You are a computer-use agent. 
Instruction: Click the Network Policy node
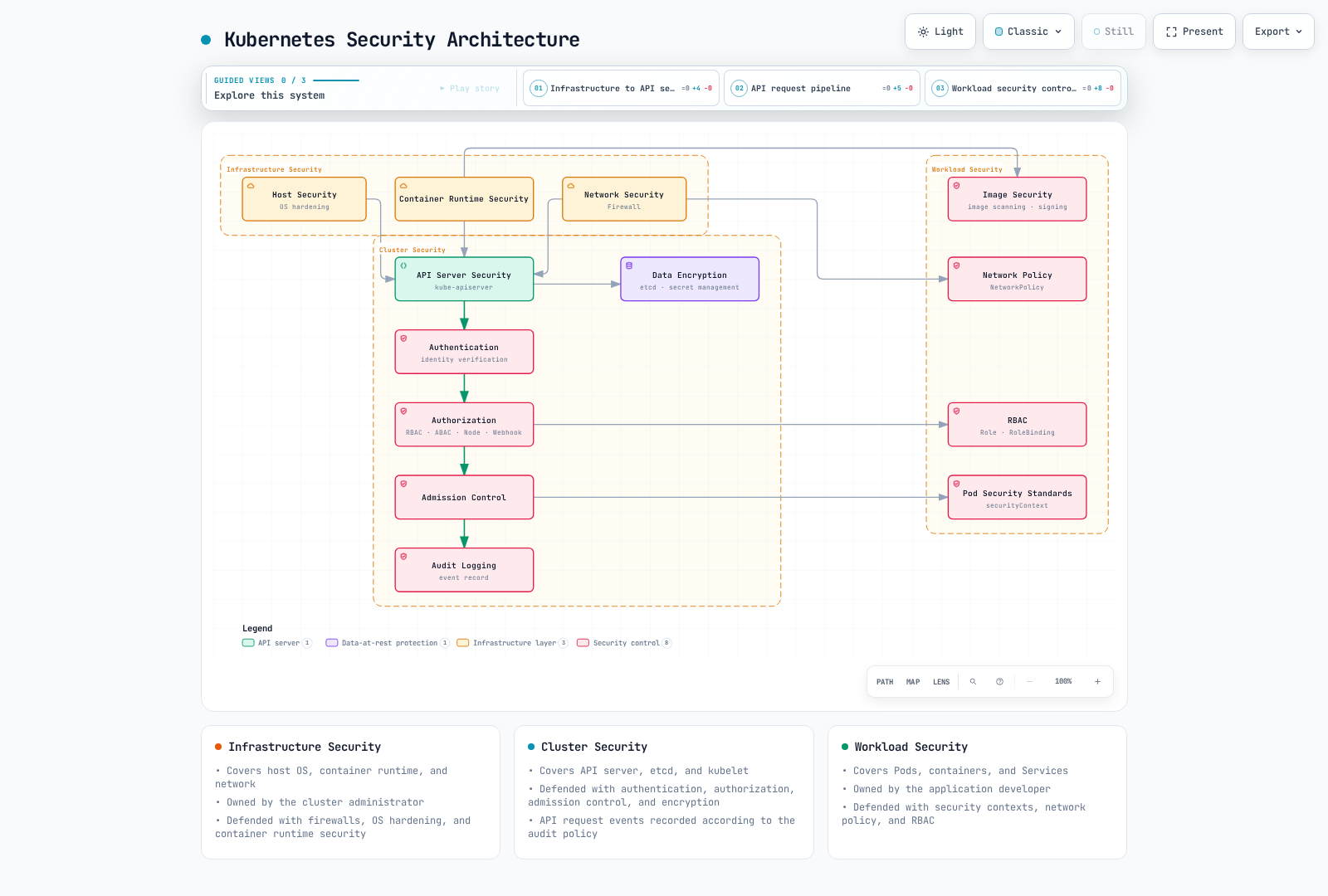coord(1017,279)
